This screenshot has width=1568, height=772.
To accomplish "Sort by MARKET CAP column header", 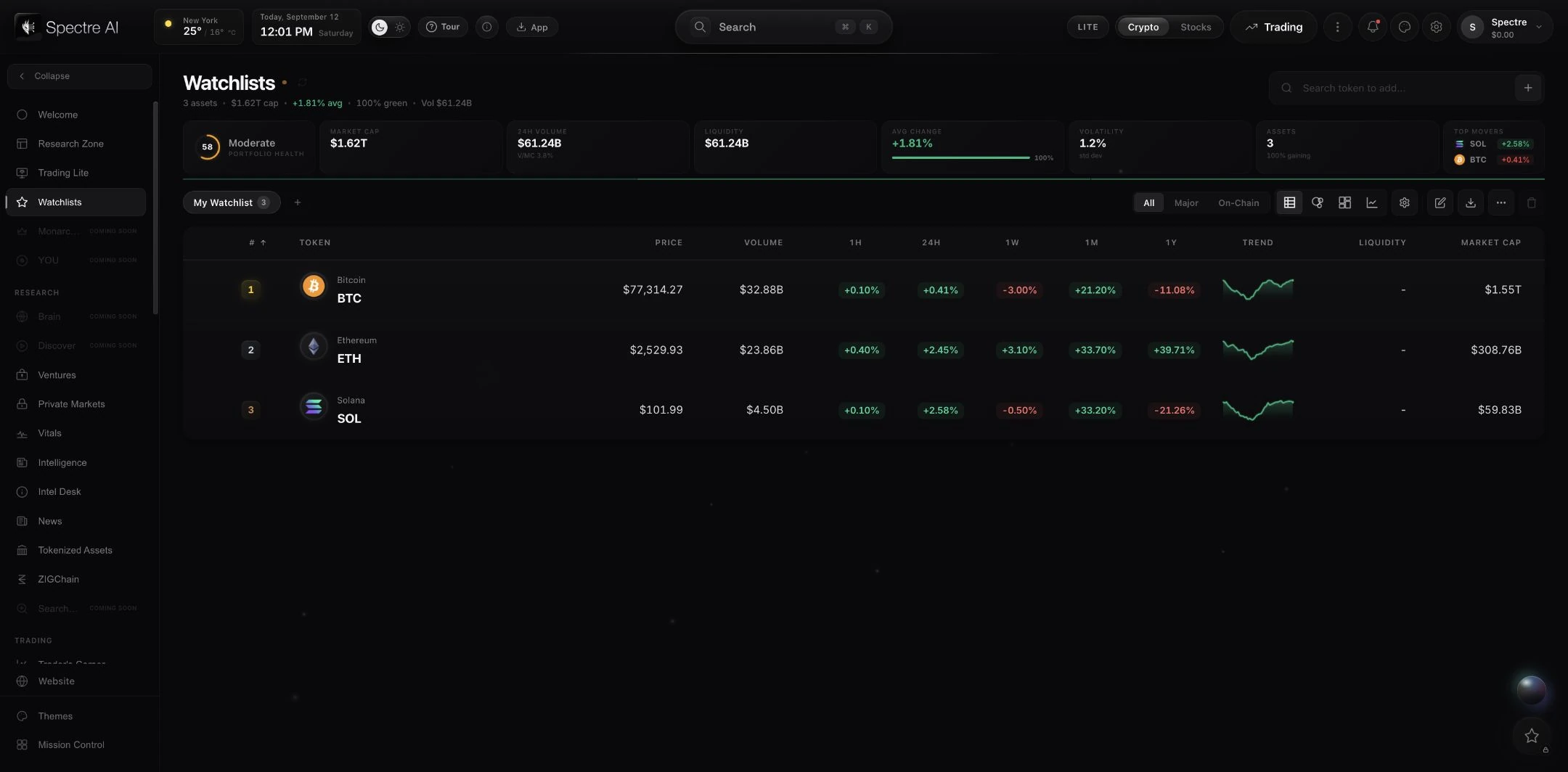I will point(1490,242).
